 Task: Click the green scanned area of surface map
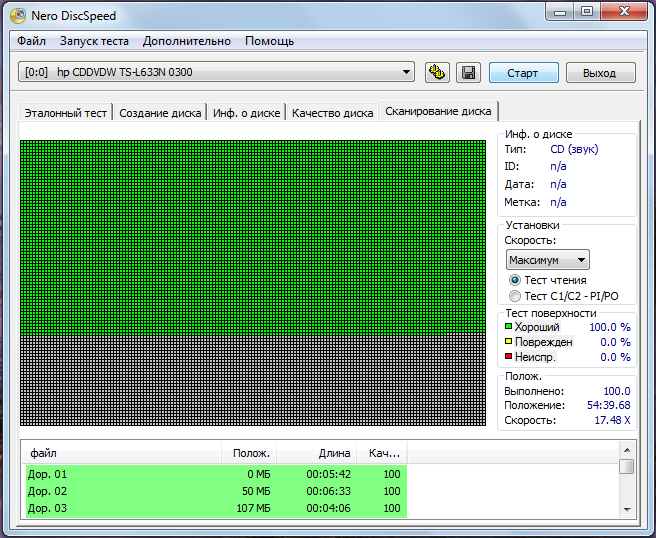click(x=253, y=236)
